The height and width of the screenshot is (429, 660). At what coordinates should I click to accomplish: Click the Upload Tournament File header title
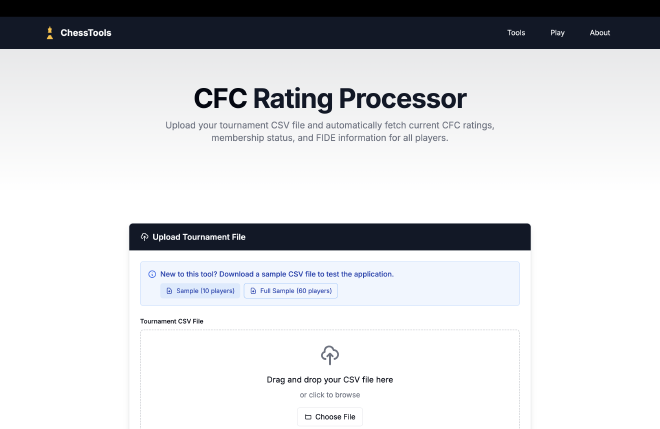click(x=199, y=237)
